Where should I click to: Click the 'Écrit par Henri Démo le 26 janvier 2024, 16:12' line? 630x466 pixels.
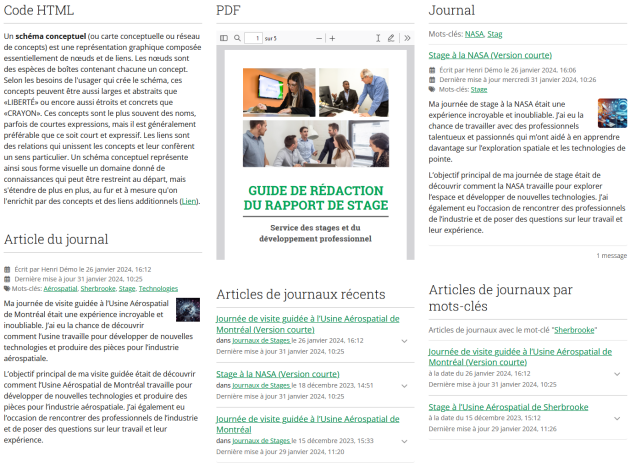[x=83, y=269]
